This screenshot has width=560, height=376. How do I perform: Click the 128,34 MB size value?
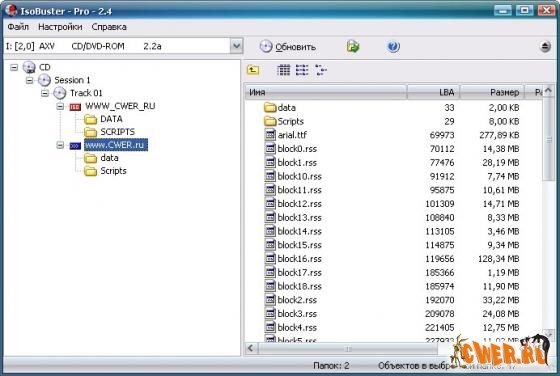[499, 259]
